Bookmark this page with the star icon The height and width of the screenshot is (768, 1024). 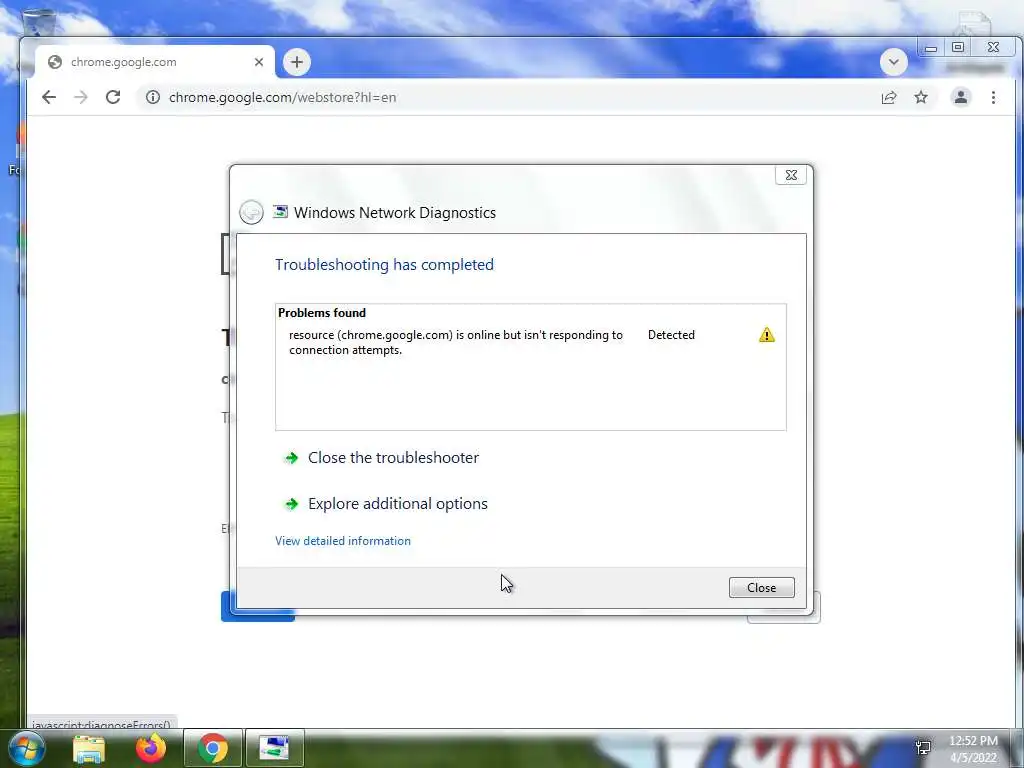[921, 97]
